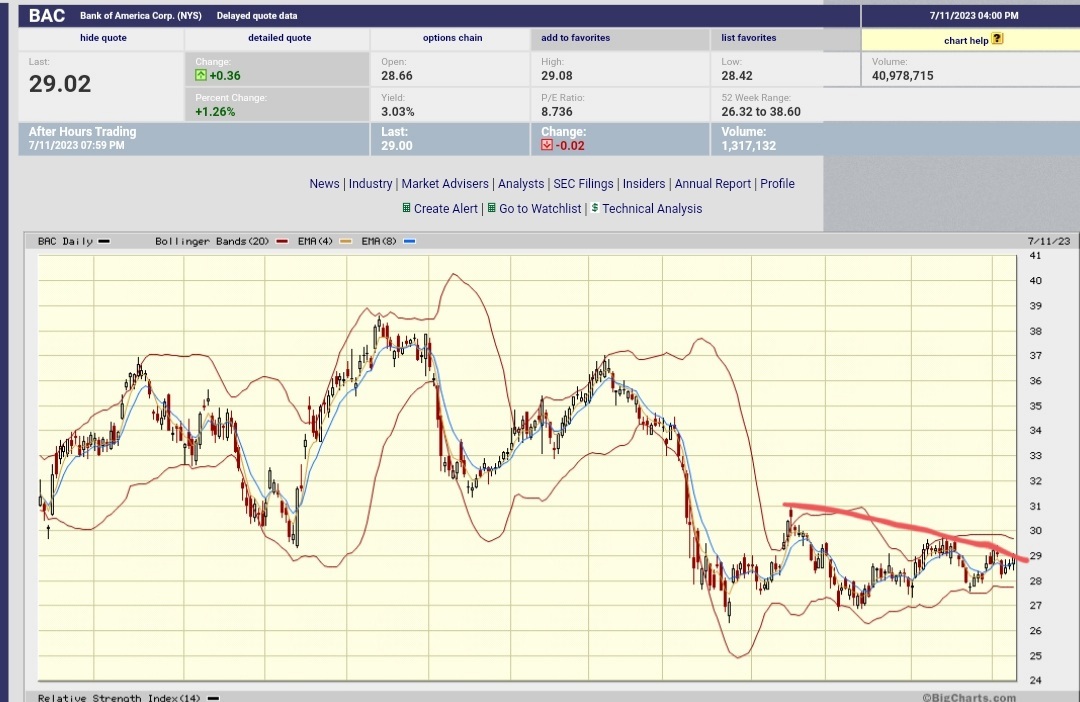Open the Analysts link
This screenshot has width=1080, height=702.
point(521,184)
